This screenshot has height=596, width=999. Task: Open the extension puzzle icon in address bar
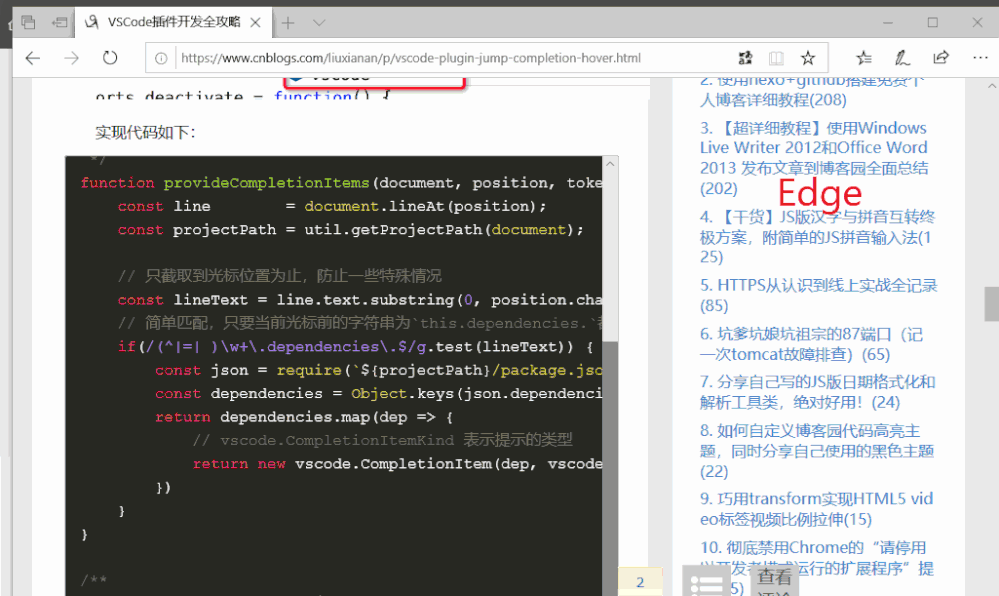(x=745, y=59)
